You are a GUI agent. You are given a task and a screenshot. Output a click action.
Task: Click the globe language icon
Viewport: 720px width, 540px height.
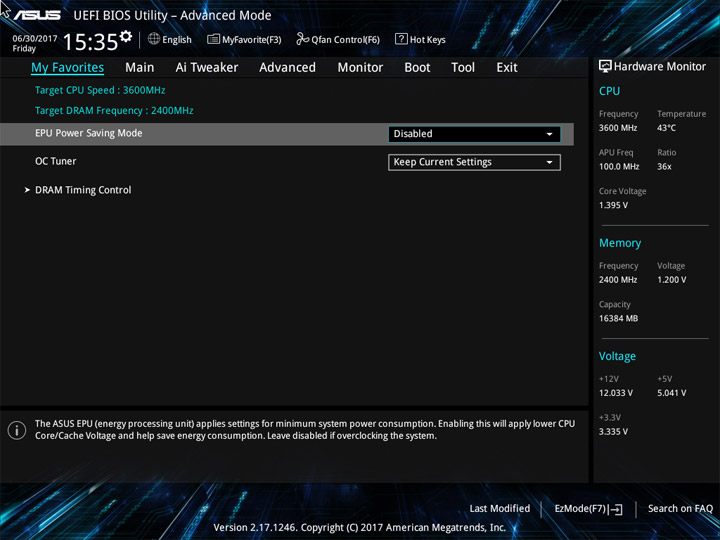click(x=154, y=39)
